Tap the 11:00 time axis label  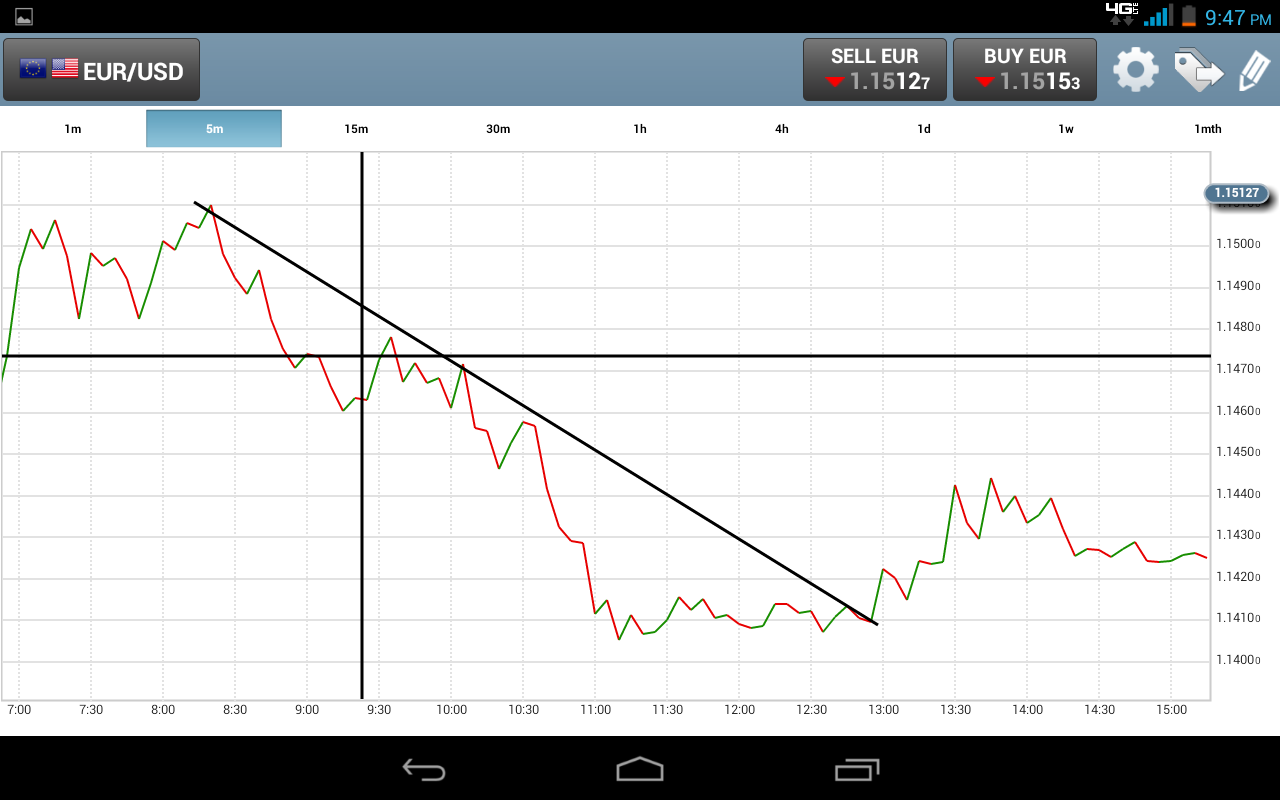point(595,710)
